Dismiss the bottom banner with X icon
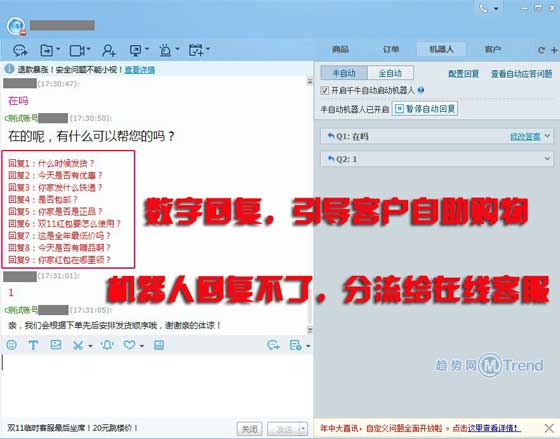Image resolution: width=560 pixels, height=439 pixels. (x=549, y=428)
